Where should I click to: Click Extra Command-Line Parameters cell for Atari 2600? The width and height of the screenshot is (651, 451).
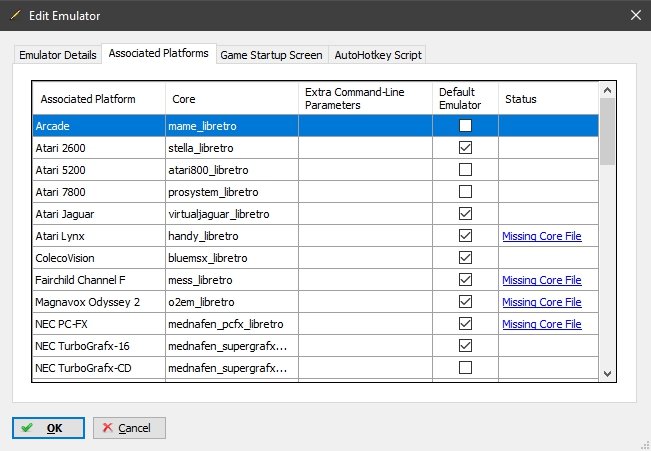365,148
